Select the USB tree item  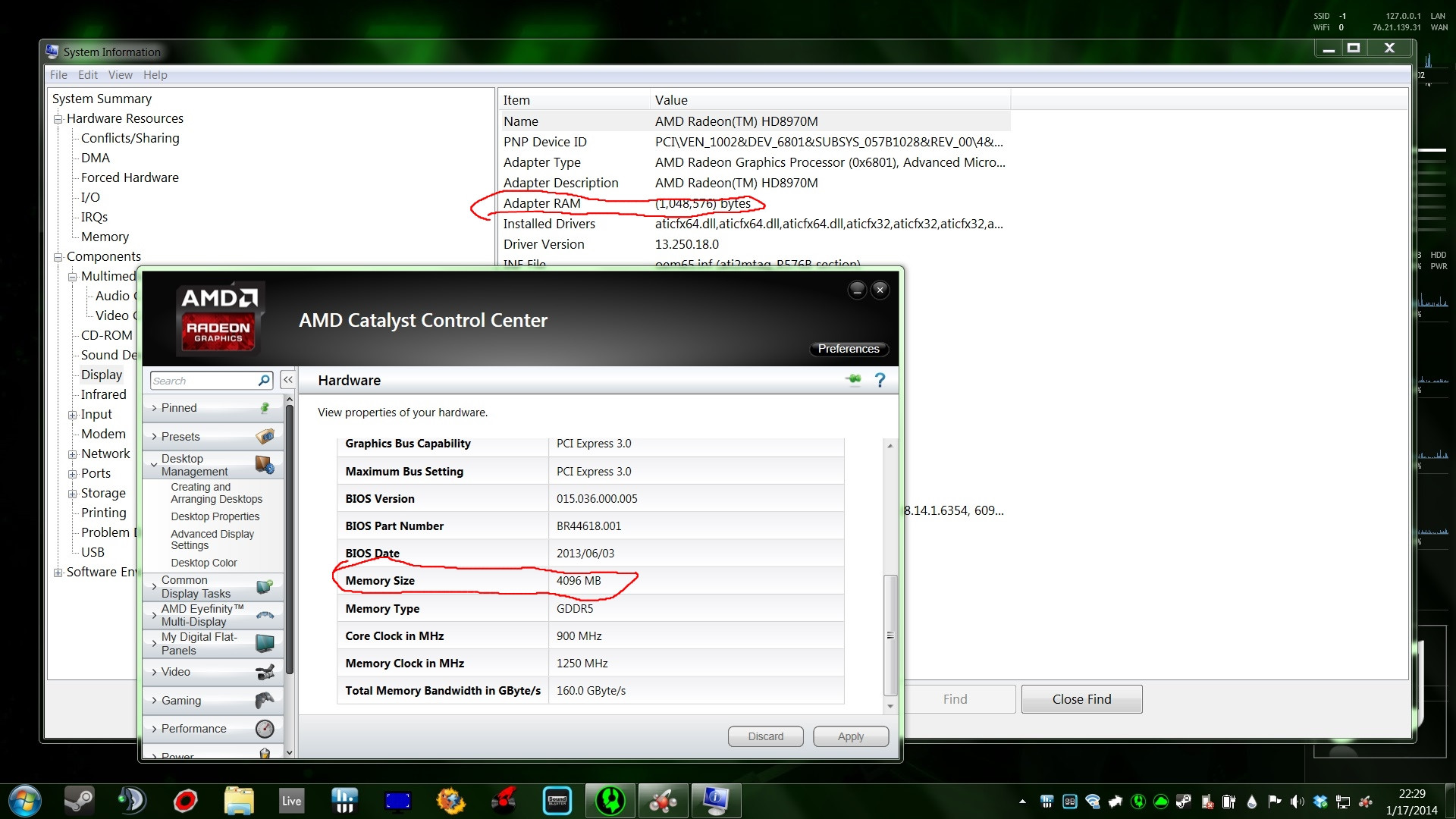93,552
